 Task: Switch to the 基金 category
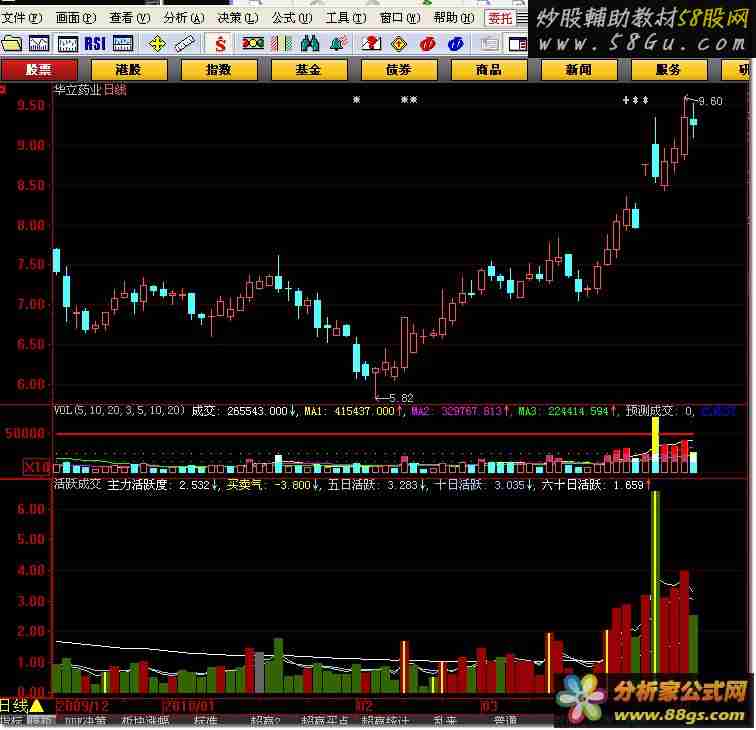309,70
